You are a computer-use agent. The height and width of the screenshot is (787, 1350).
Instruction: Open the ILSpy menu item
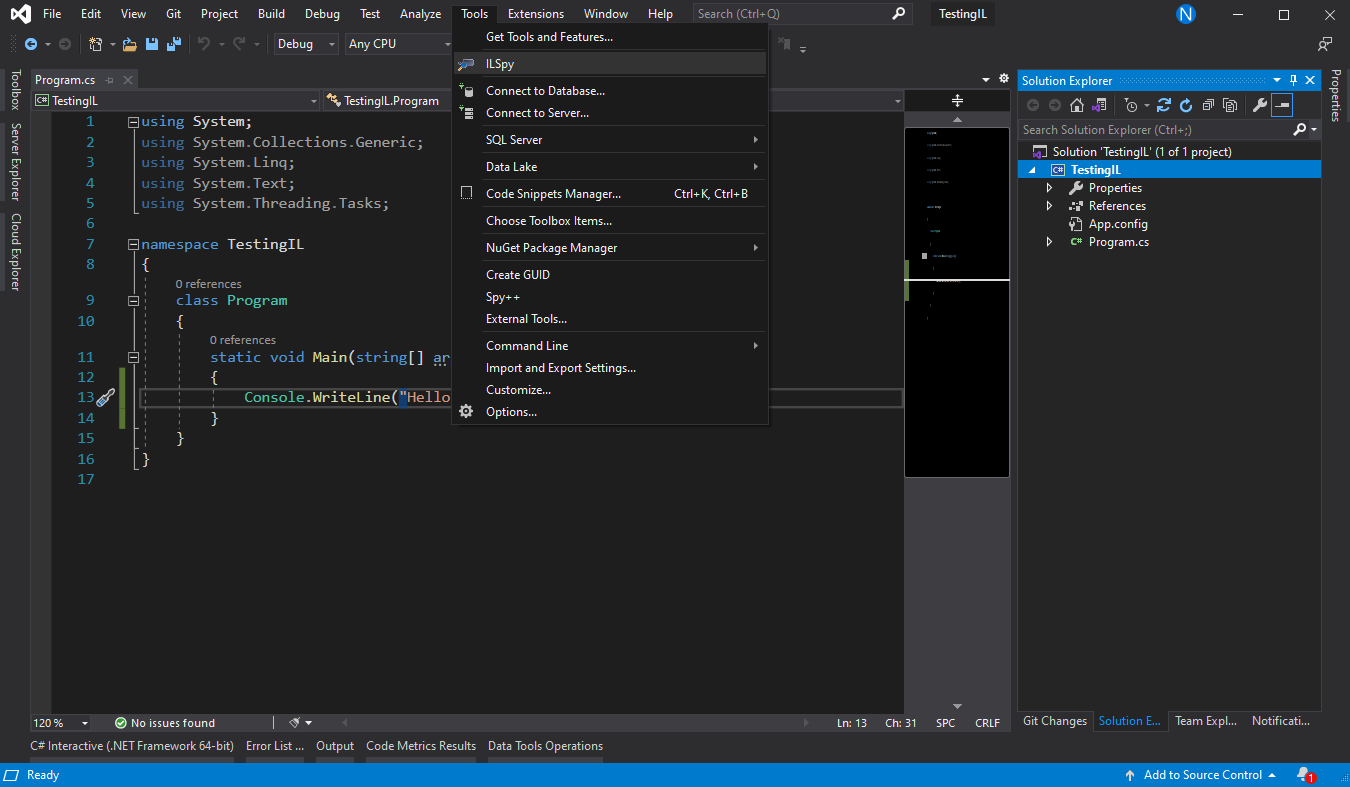[610, 64]
